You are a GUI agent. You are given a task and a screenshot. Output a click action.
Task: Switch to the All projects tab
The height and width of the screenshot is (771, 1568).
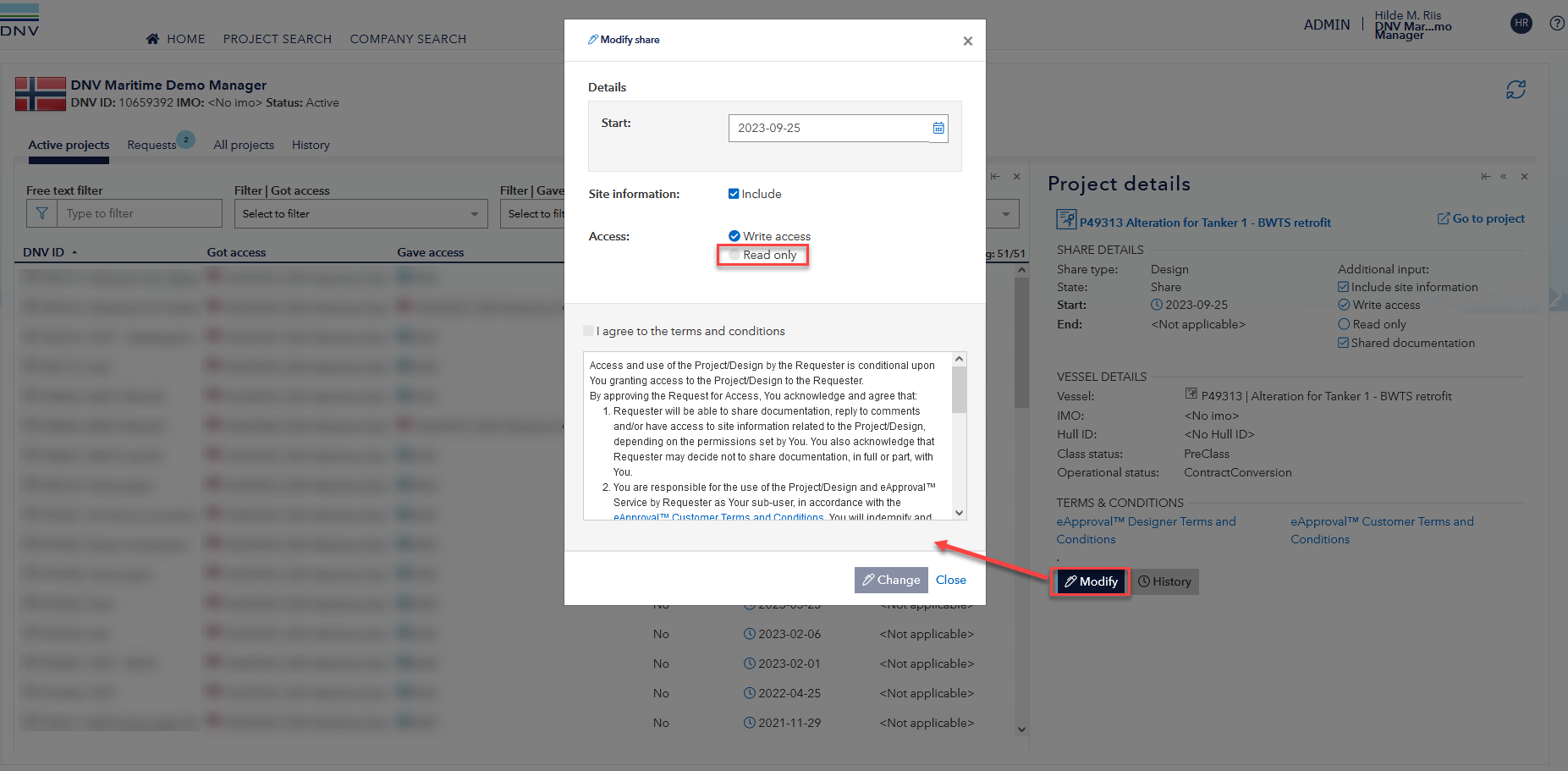[244, 145]
